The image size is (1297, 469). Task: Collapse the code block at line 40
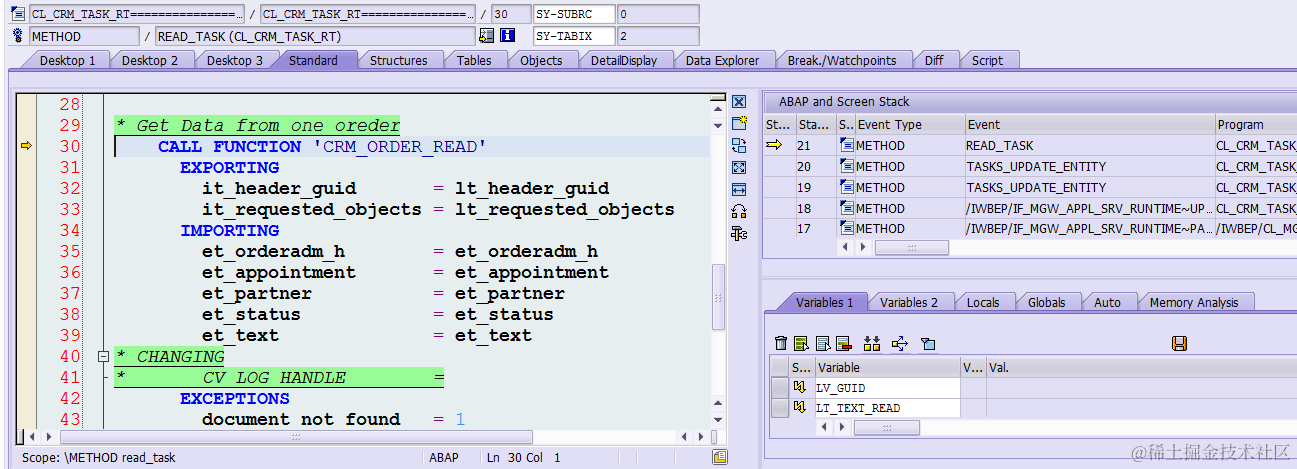(102, 356)
